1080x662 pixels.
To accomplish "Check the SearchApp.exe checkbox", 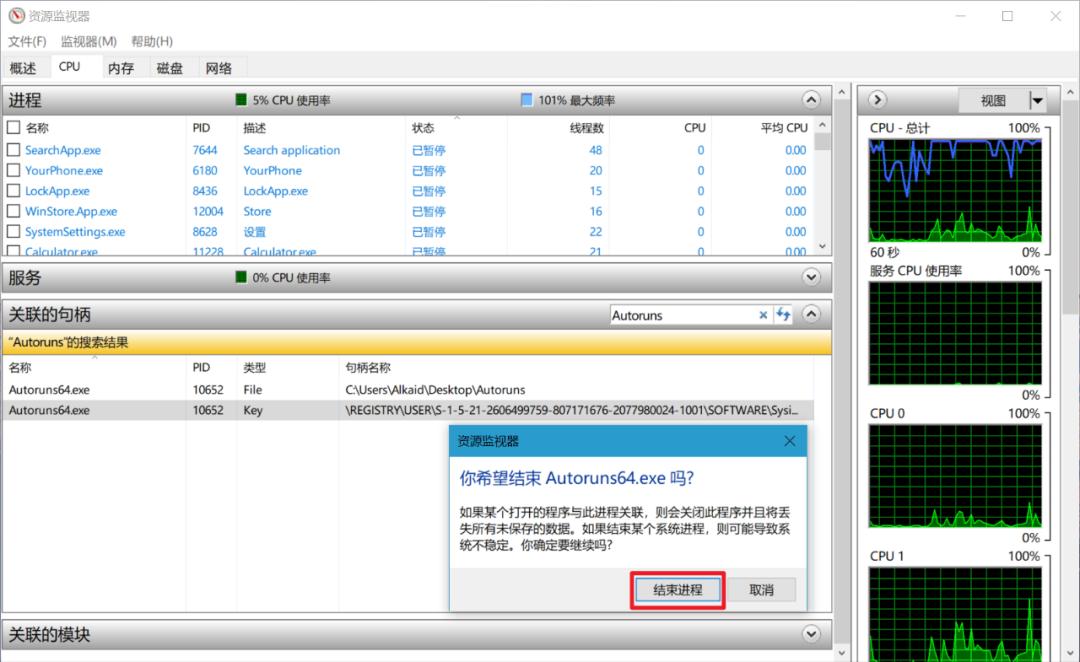I will point(14,150).
